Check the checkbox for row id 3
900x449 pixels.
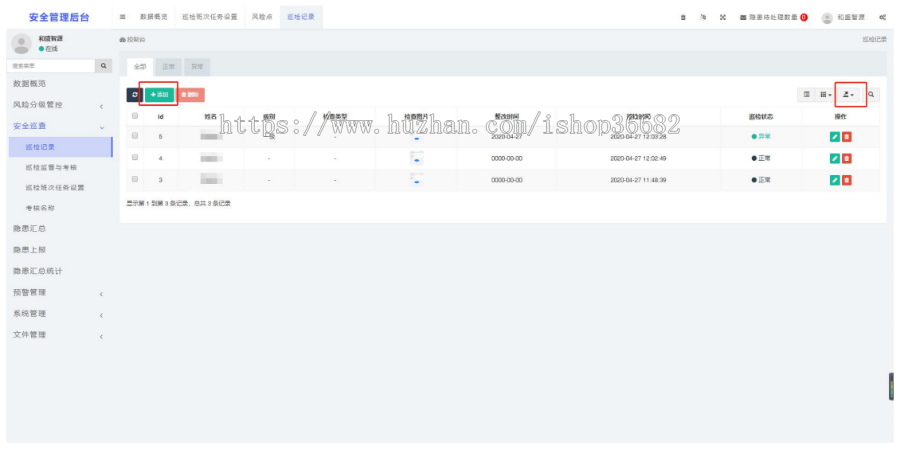135,179
